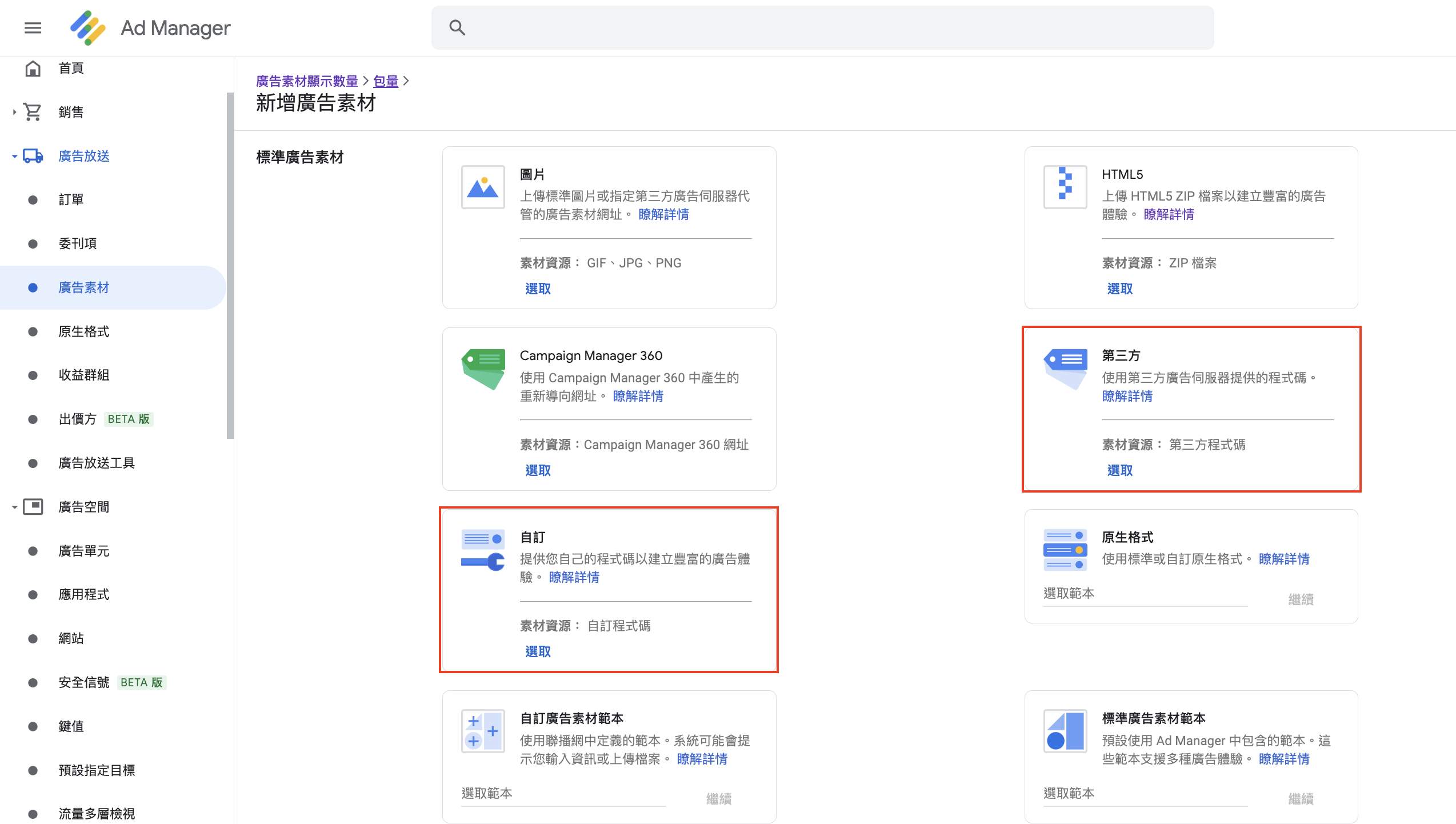The width and height of the screenshot is (1456, 824).
Task: Open 委刊項 in the sidebar
Action: (x=113, y=244)
